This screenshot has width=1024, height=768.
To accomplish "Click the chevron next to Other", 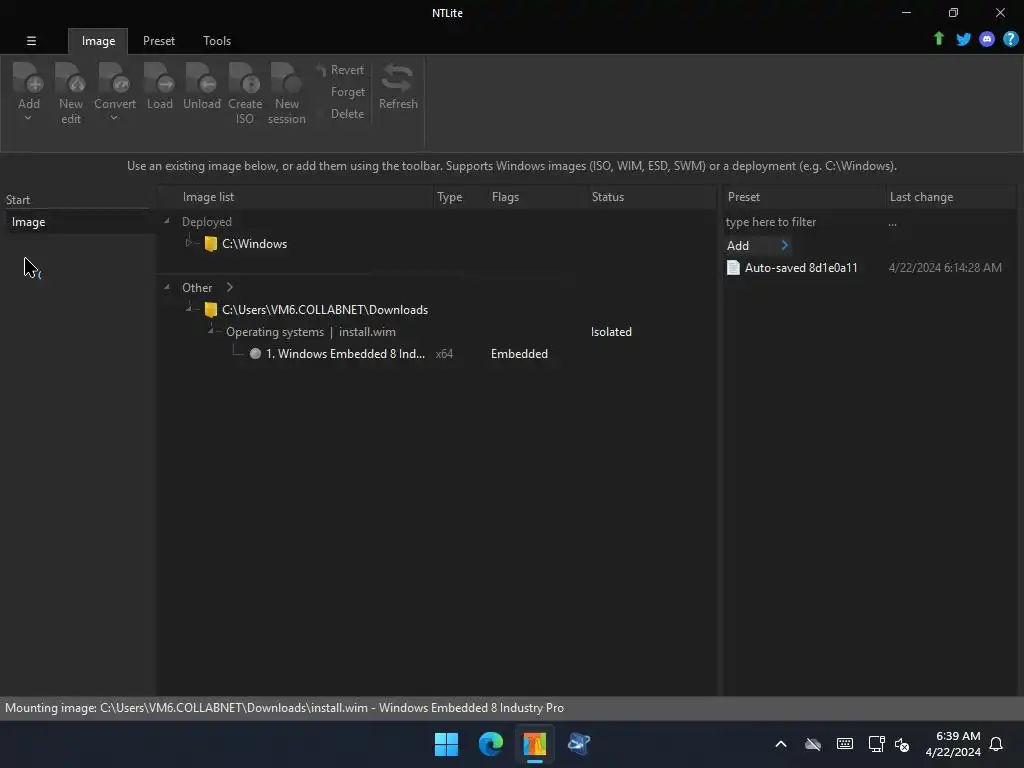I will (229, 287).
